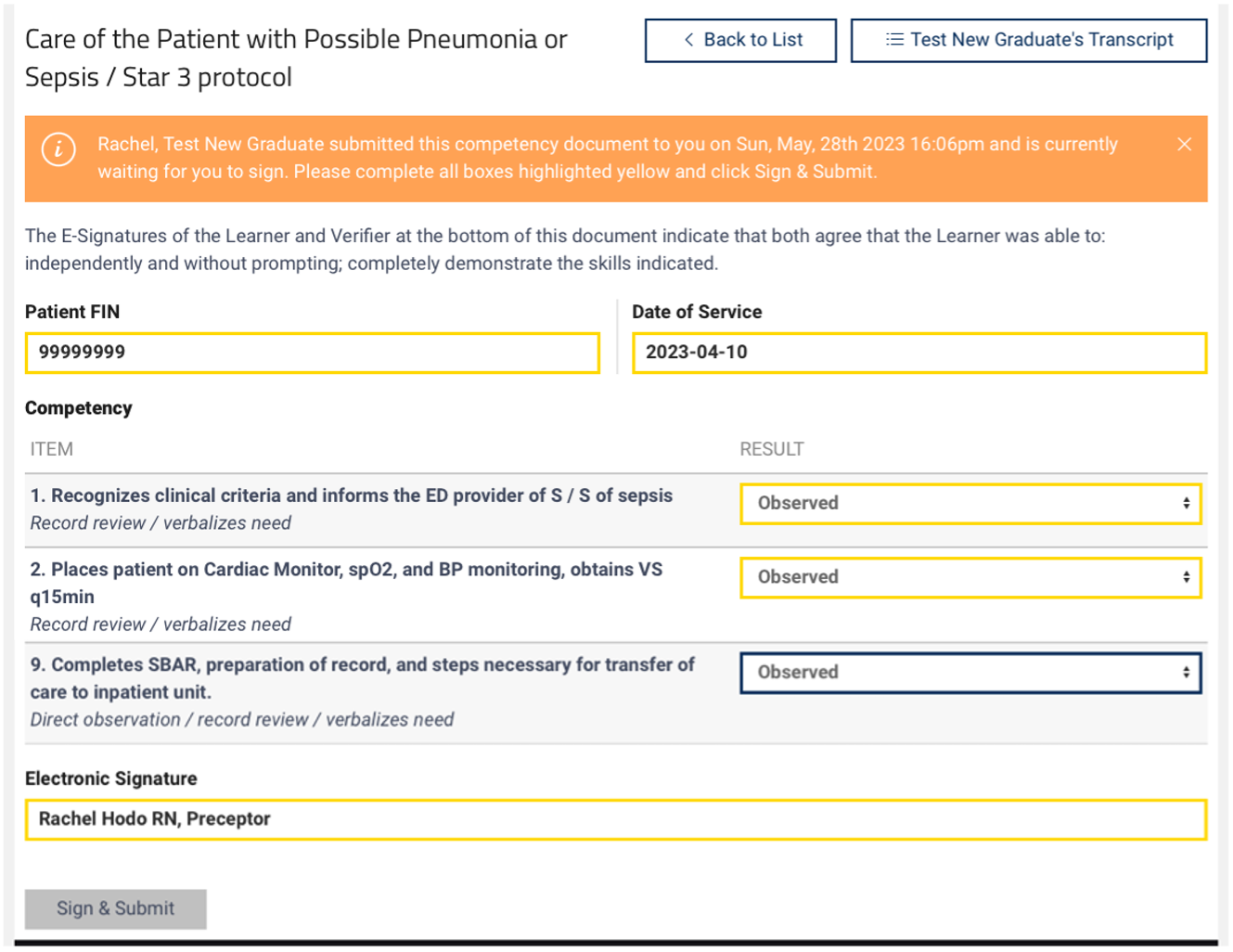Click the back chevron icon on Back to List
Image resolution: width=1233 pixels, height=952 pixels.
point(688,40)
